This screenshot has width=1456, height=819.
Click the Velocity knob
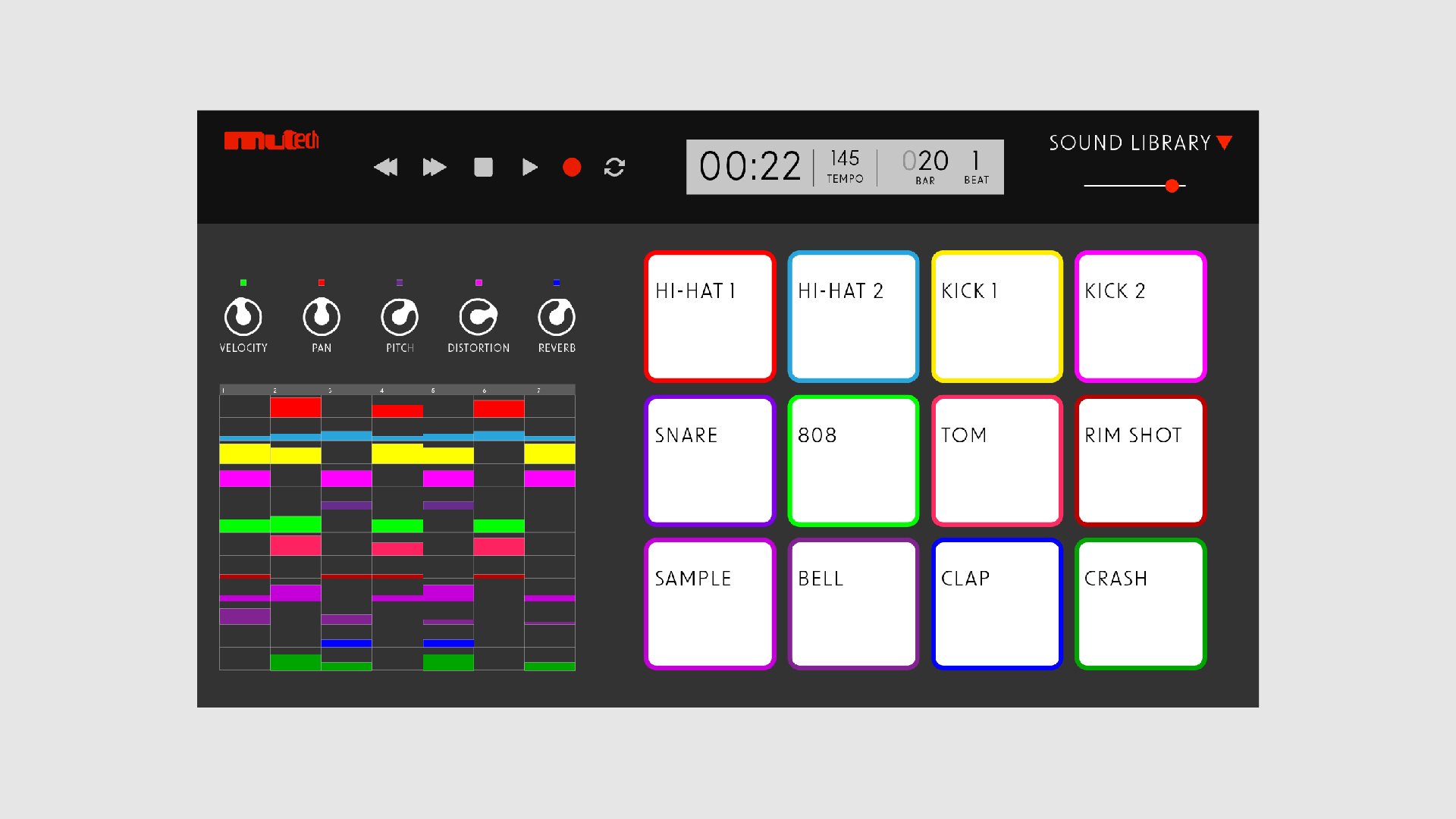[243, 317]
